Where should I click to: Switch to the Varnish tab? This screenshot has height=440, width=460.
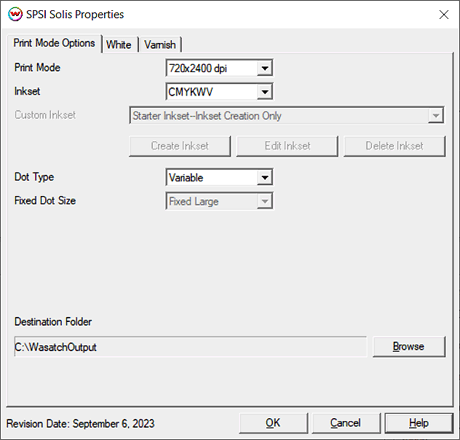160,45
